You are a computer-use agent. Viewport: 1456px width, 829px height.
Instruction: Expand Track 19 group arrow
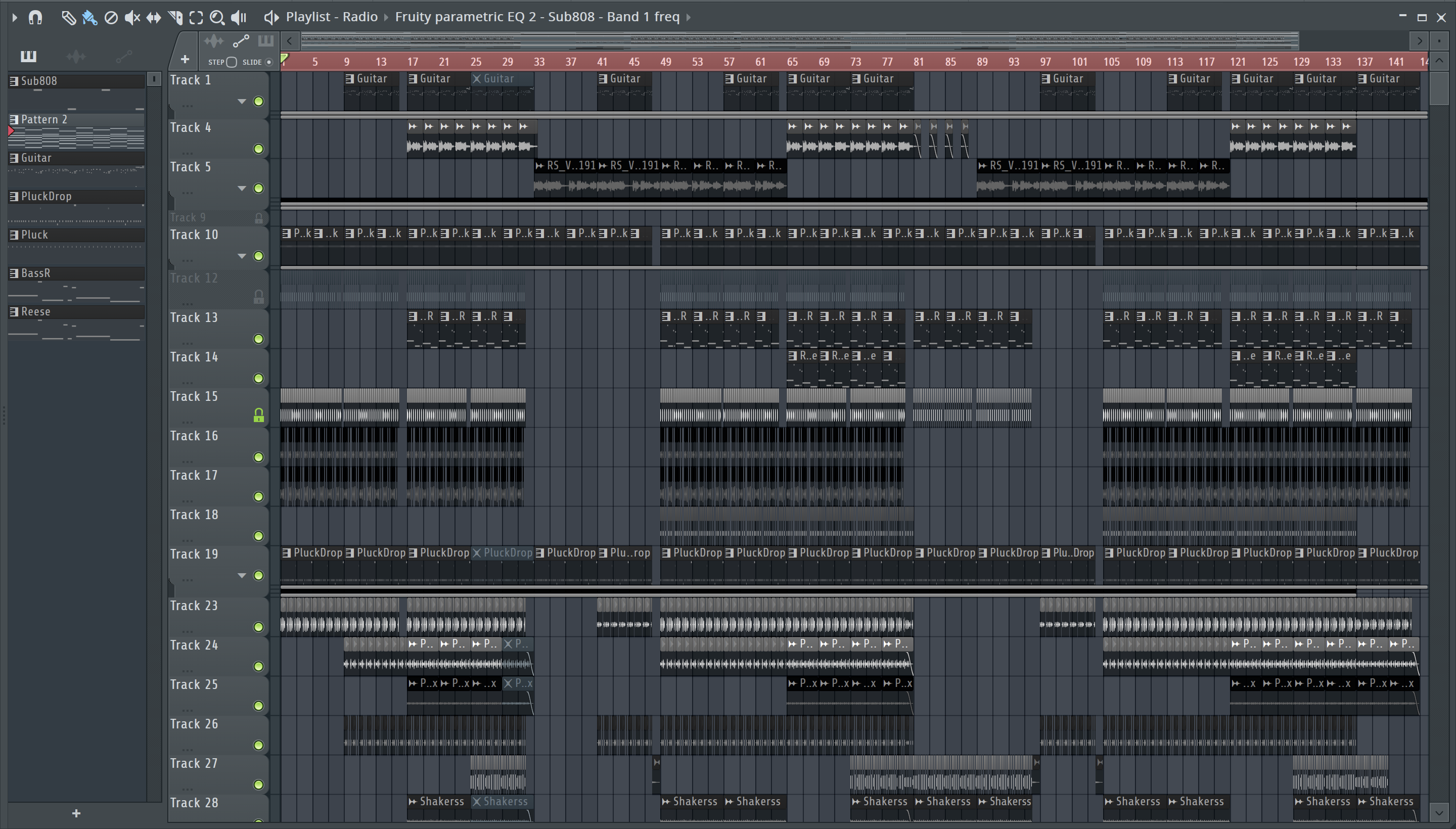pyautogui.click(x=242, y=575)
